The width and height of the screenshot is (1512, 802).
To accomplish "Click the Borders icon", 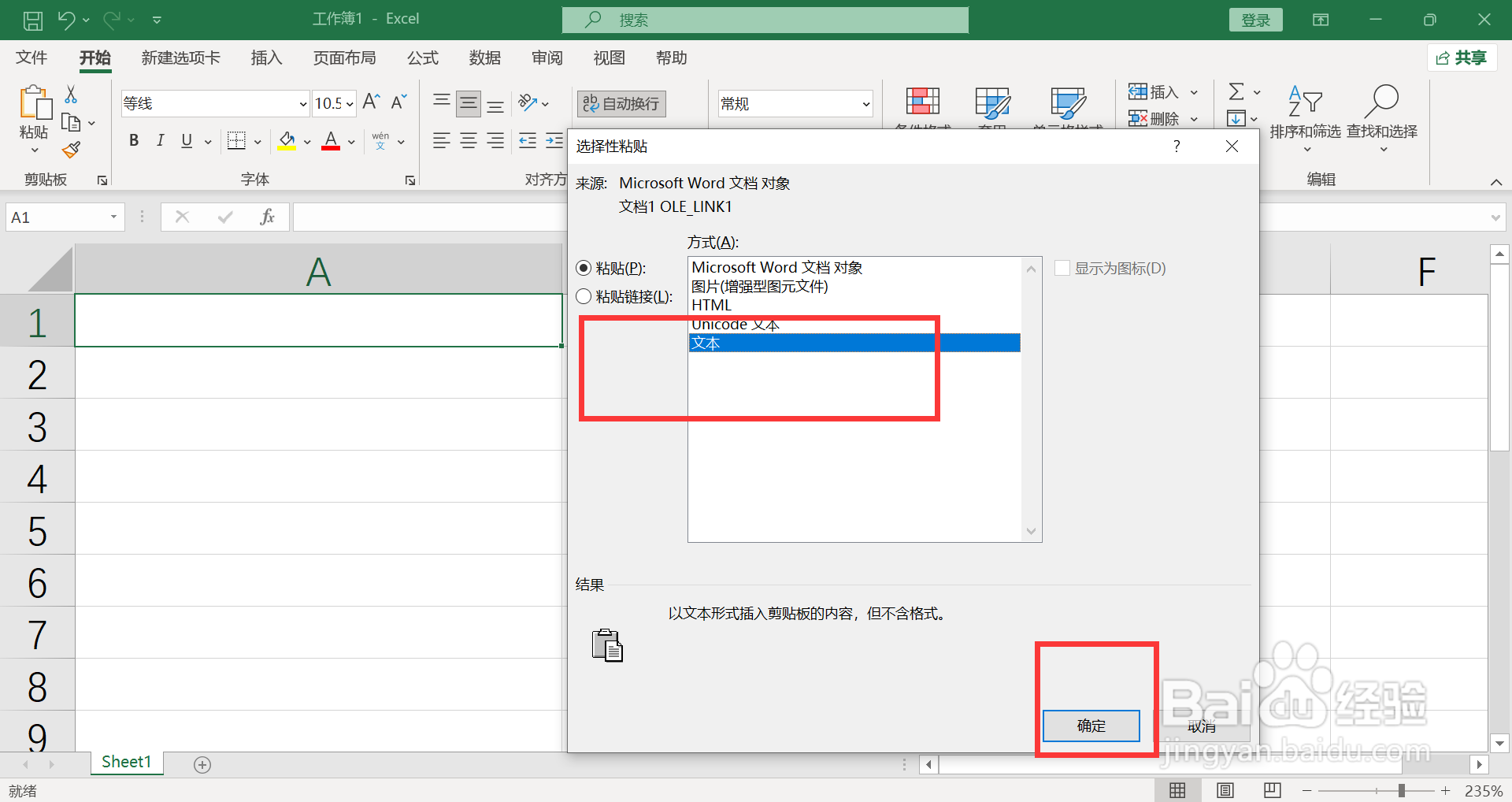I will pos(236,140).
